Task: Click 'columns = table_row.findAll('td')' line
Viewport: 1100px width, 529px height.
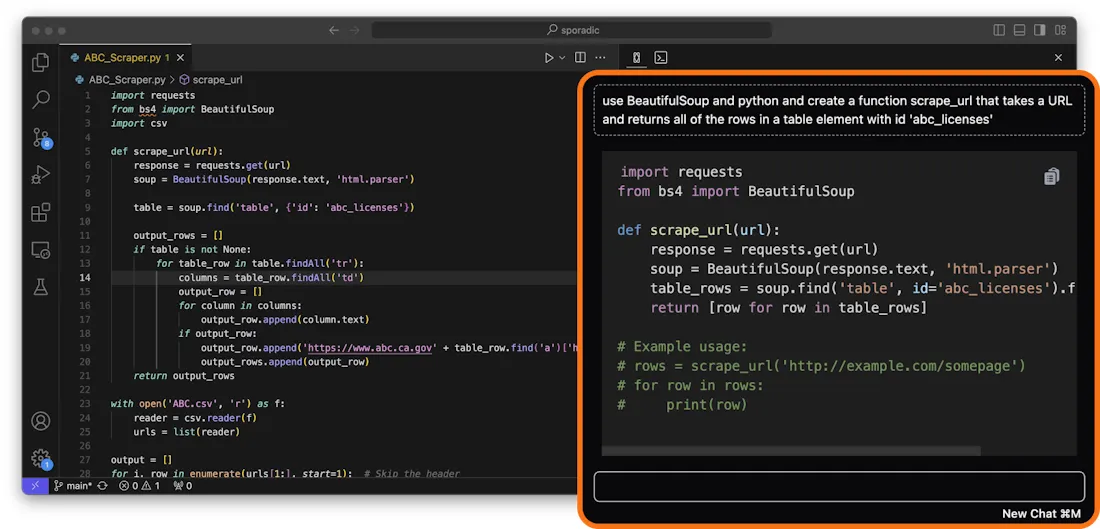Action: coord(271,277)
